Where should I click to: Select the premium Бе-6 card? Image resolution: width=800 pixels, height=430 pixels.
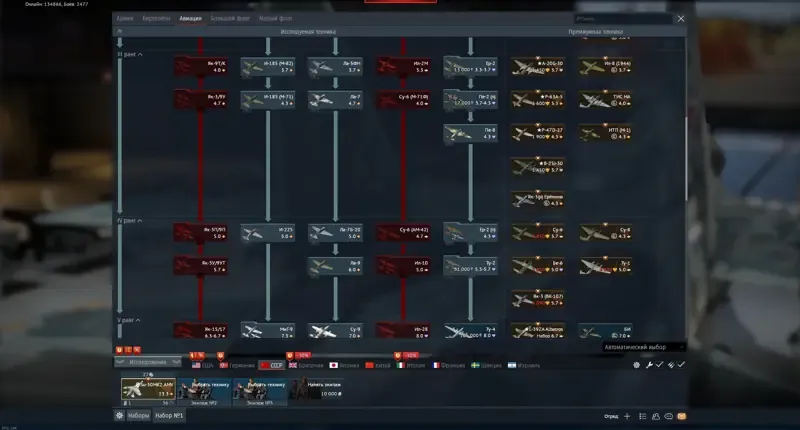(538, 266)
